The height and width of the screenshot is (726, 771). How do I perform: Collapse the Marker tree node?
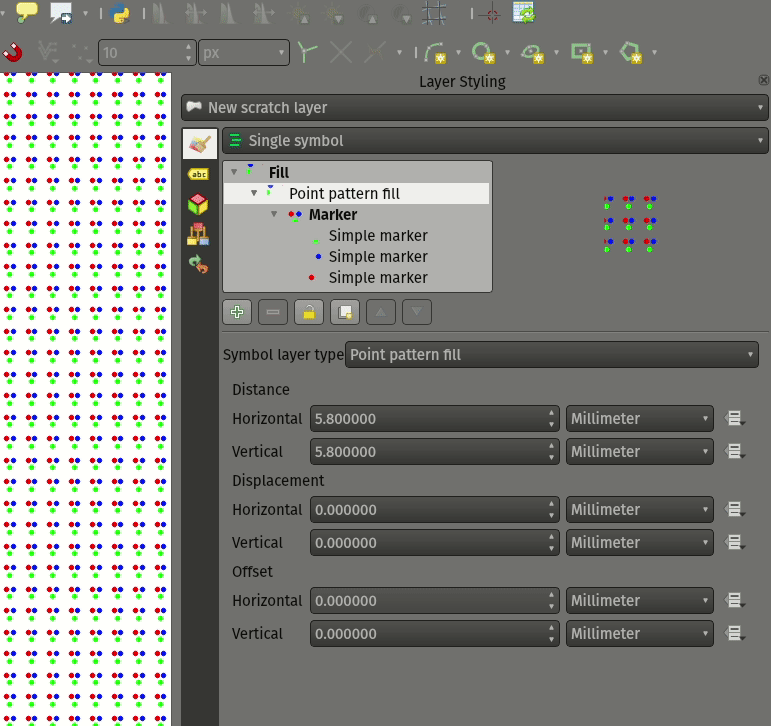(x=274, y=214)
